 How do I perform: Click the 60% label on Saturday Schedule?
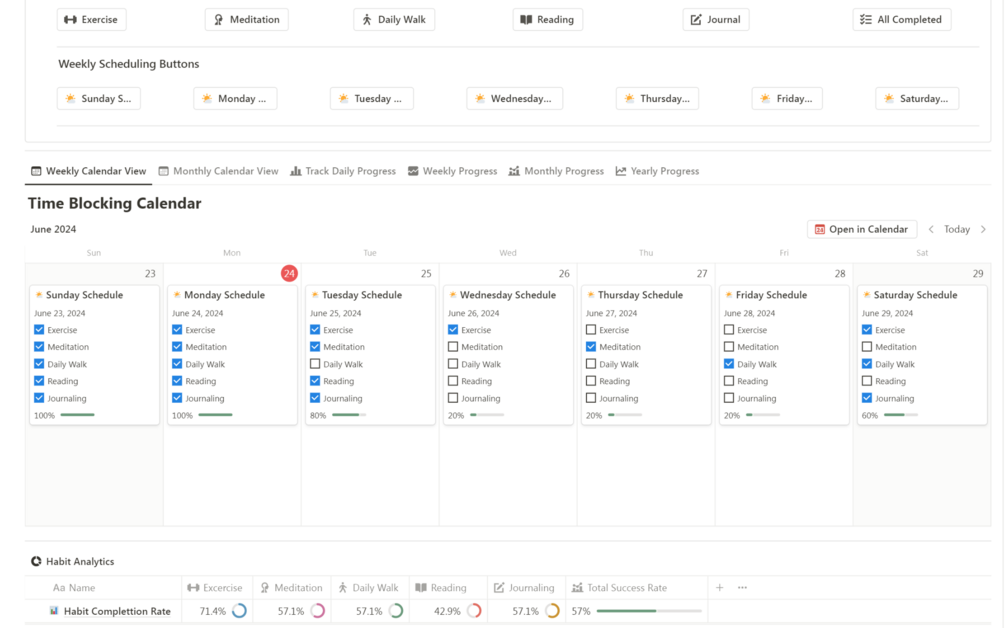tap(870, 416)
